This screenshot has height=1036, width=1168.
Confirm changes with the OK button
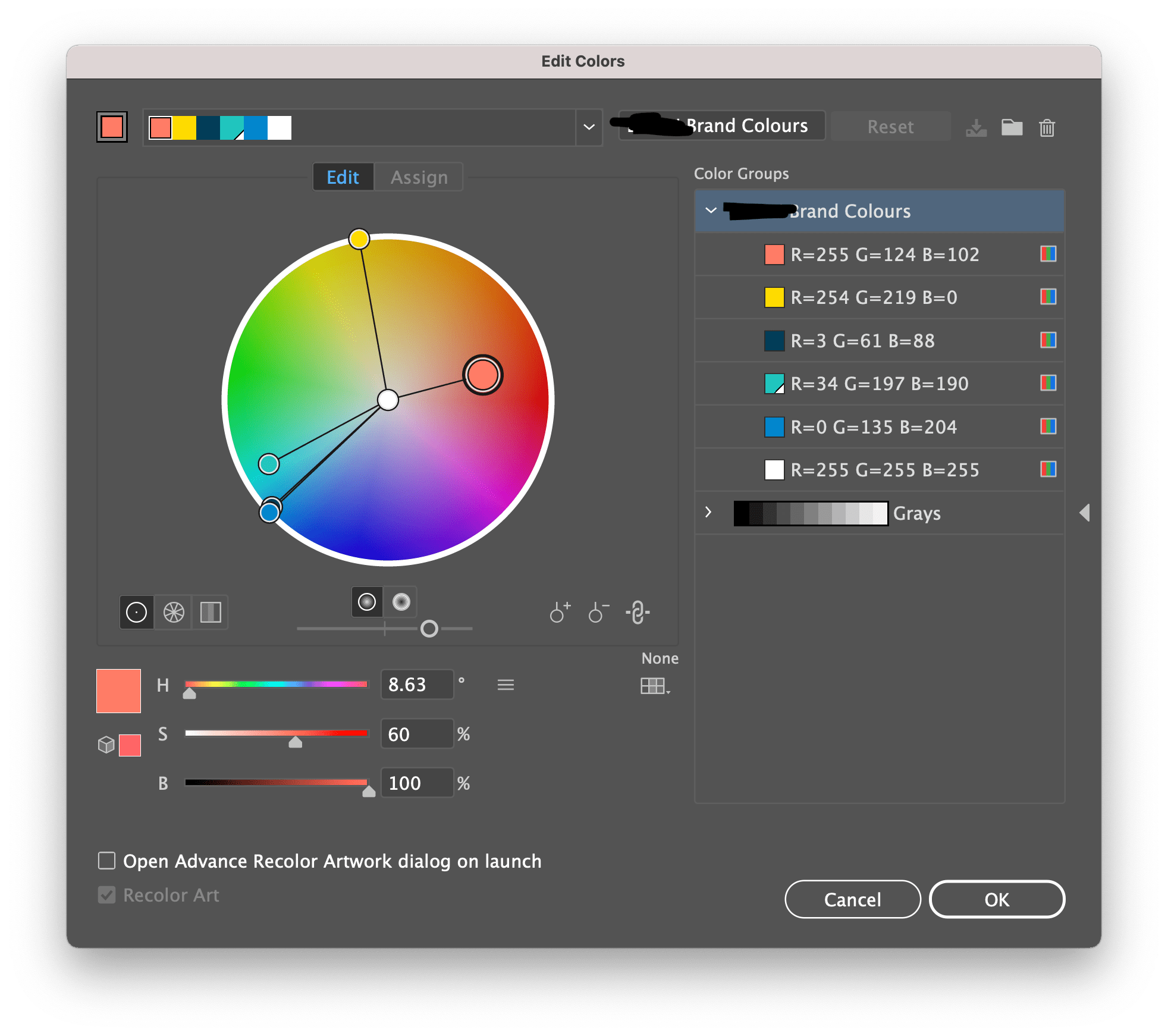click(997, 899)
